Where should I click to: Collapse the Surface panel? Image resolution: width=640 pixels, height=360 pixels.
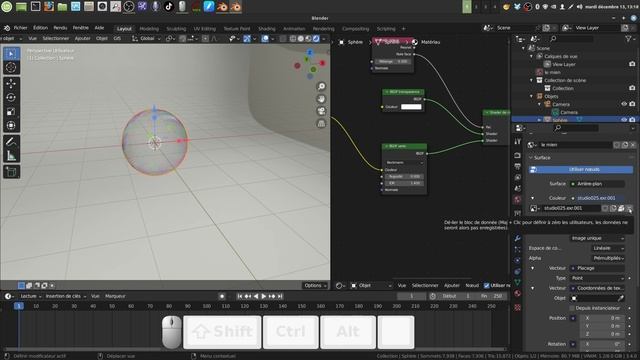531,158
